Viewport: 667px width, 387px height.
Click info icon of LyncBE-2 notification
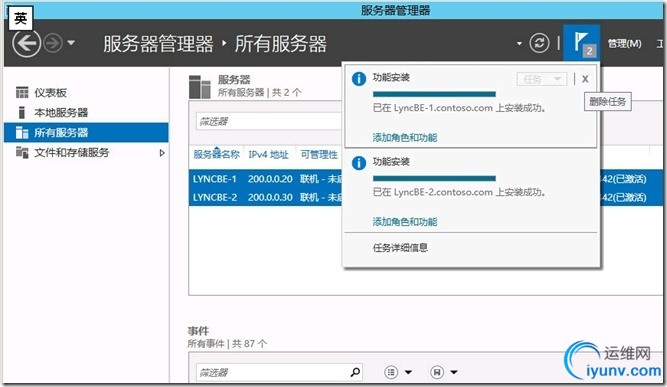coord(359,163)
